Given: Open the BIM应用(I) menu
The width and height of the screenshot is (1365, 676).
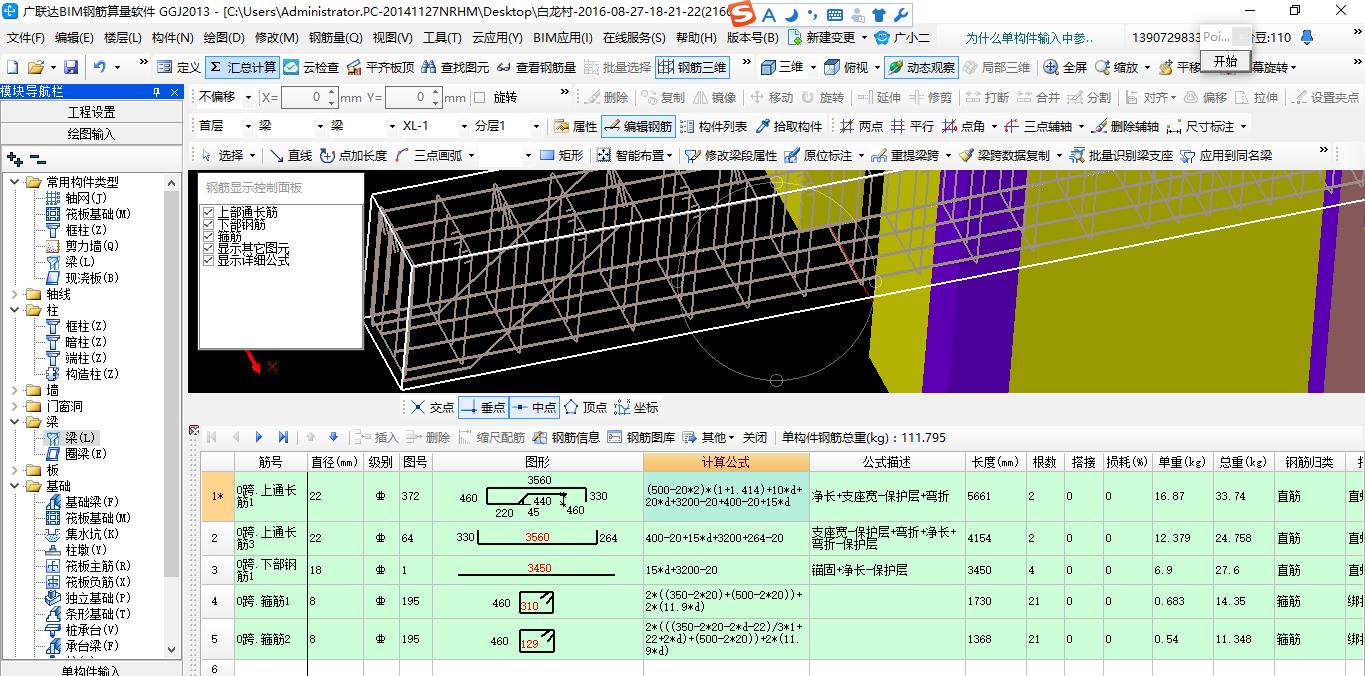Looking at the screenshot, I should (x=562, y=38).
